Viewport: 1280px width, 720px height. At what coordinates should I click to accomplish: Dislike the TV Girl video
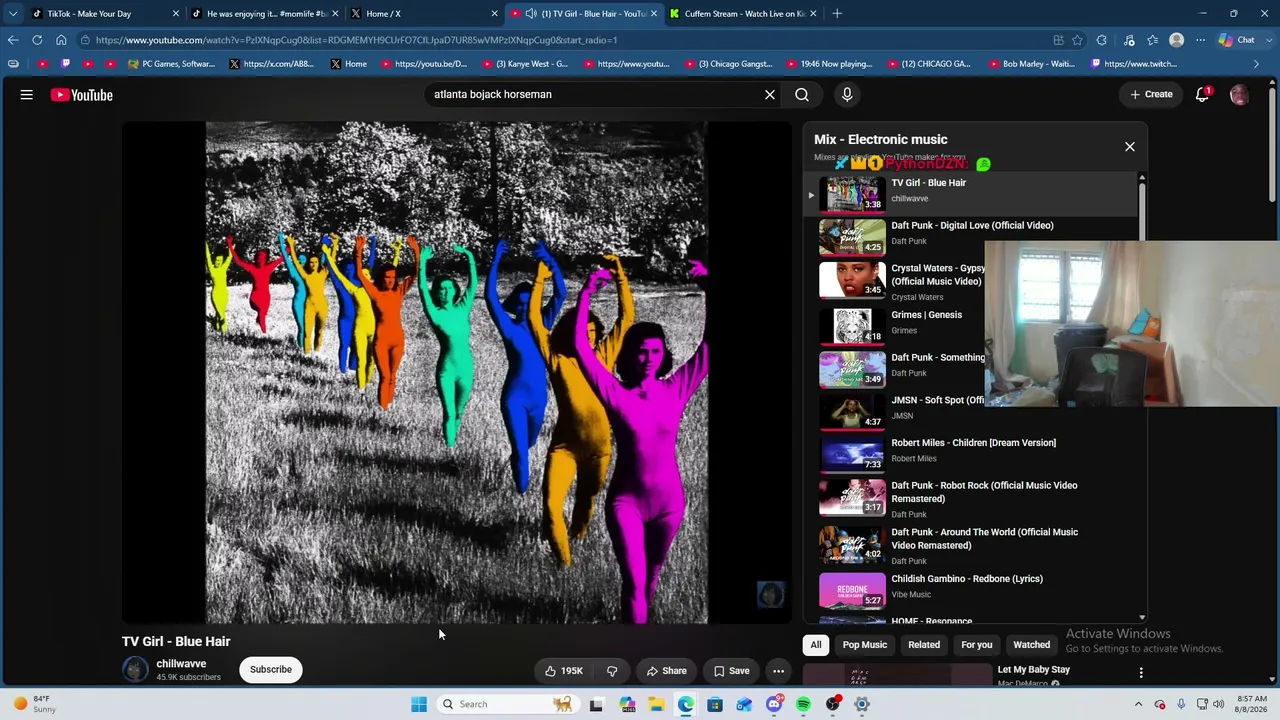click(612, 671)
